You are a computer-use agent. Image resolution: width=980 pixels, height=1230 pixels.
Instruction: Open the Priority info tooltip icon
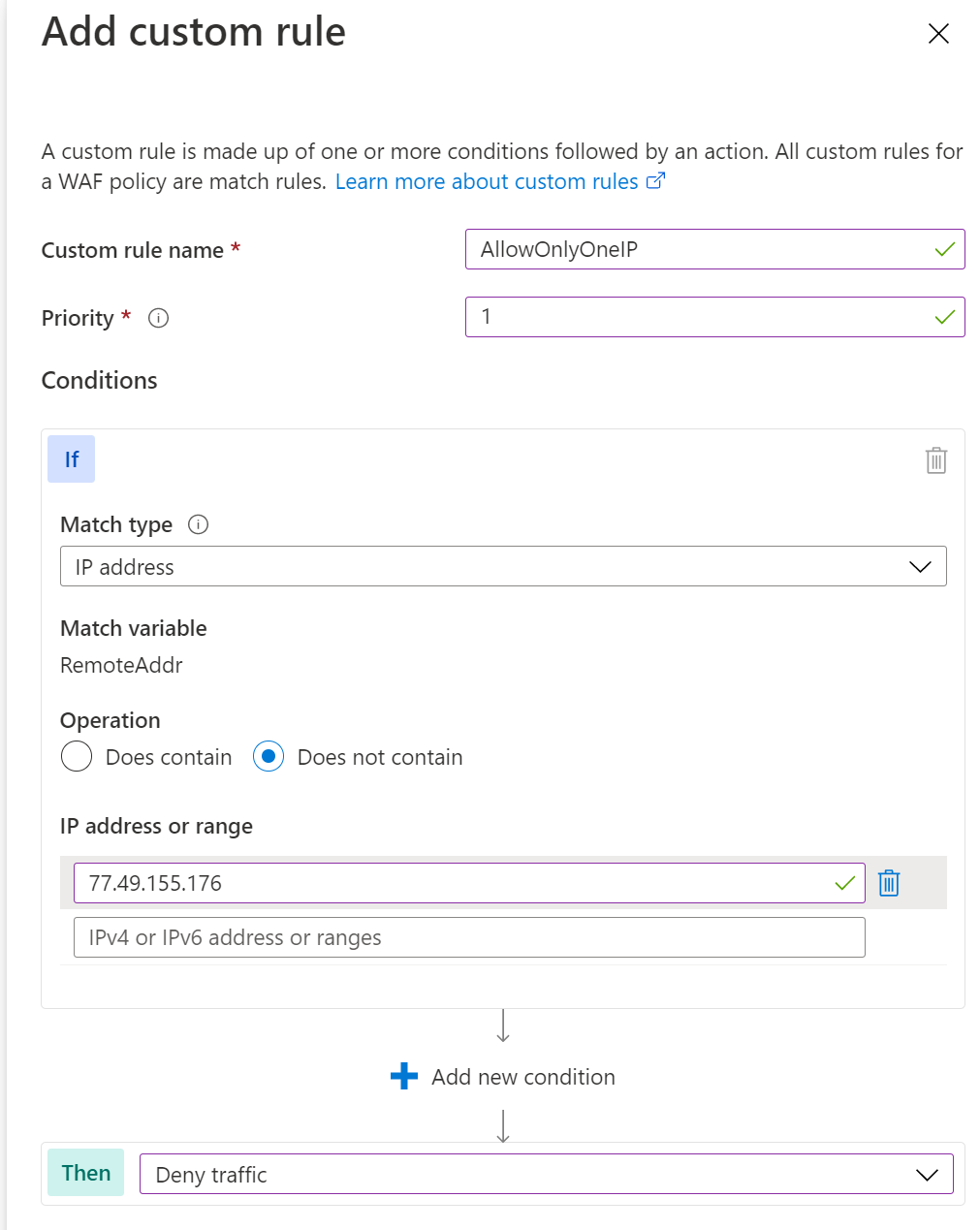(158, 318)
